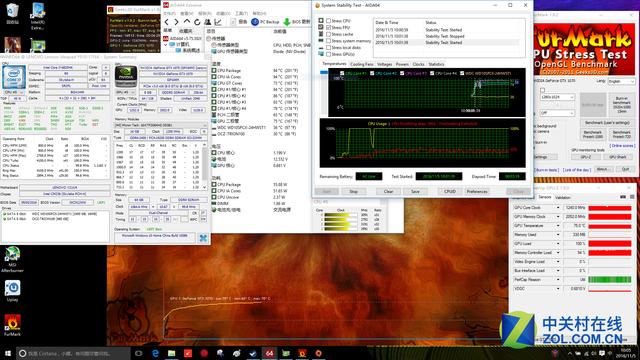Viewport: 640px width, 360px height.
Task: Click the graph icon in AIDA64 toolbar
Action: [218, 22]
